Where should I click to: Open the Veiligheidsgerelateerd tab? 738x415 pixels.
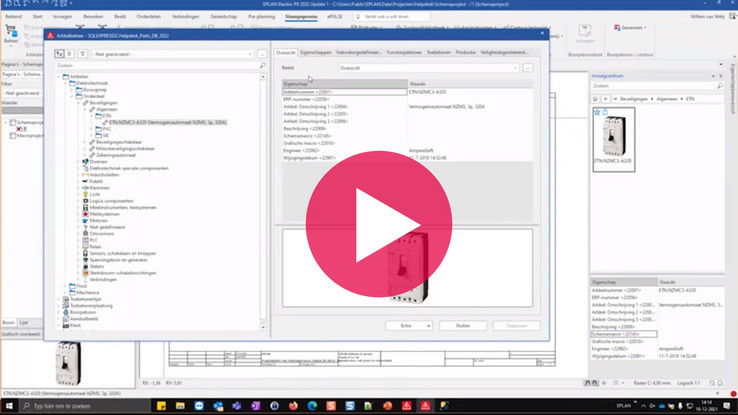tap(504, 52)
